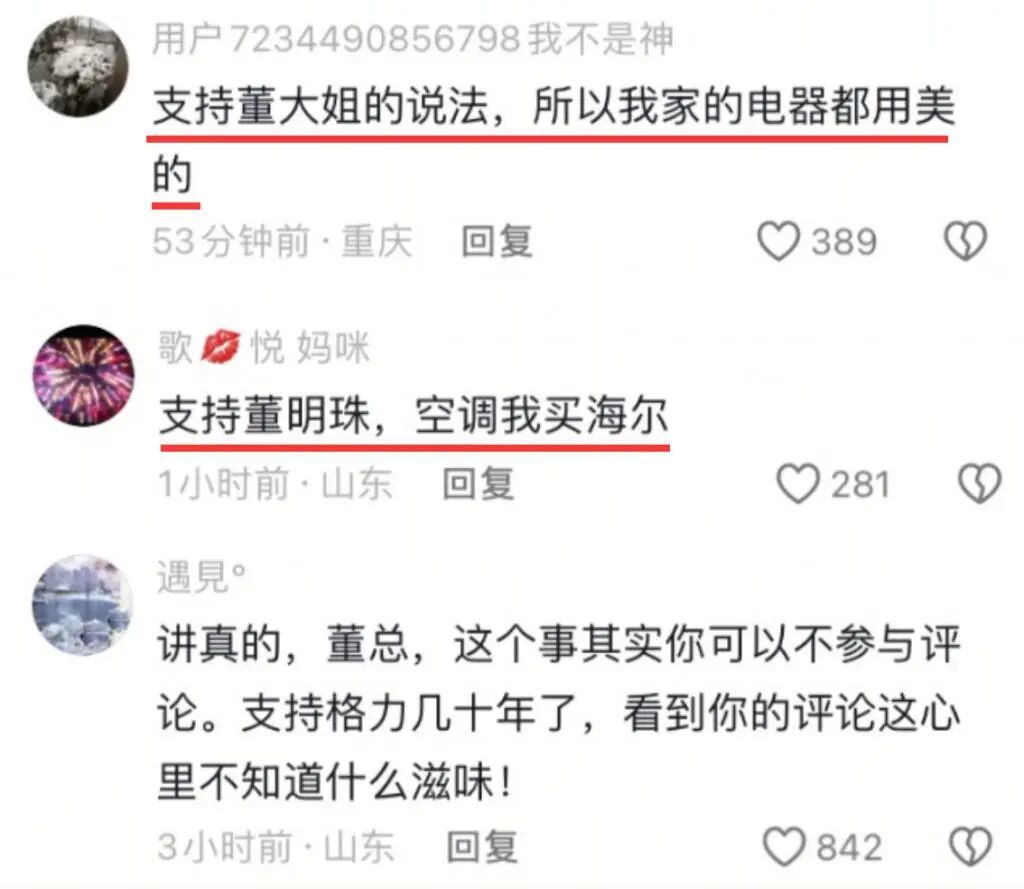Viewport: 1024px width, 889px height.
Task: Reply to the 3小时前 山东 comment
Action: tap(482, 847)
